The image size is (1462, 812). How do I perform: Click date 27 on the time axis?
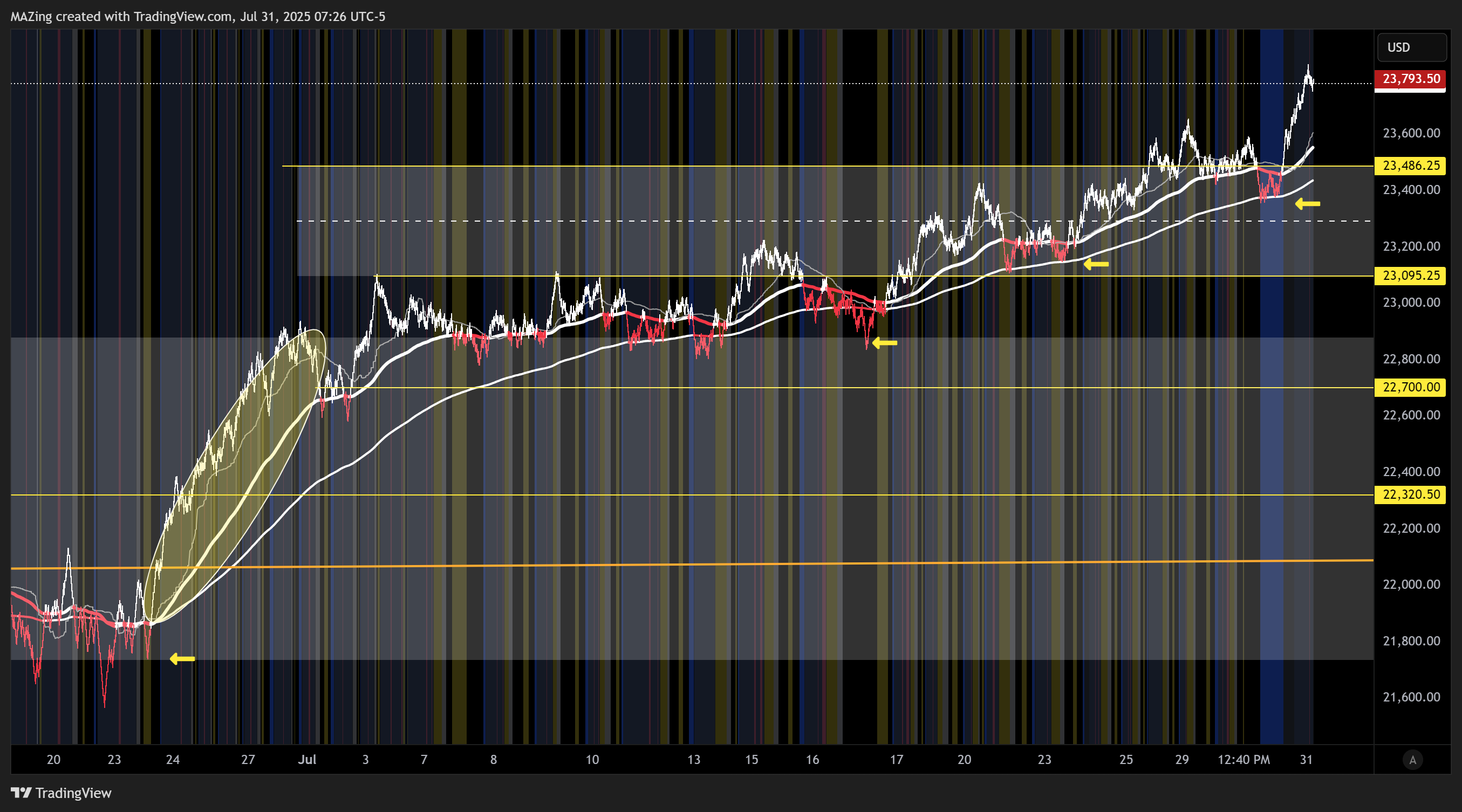248,760
